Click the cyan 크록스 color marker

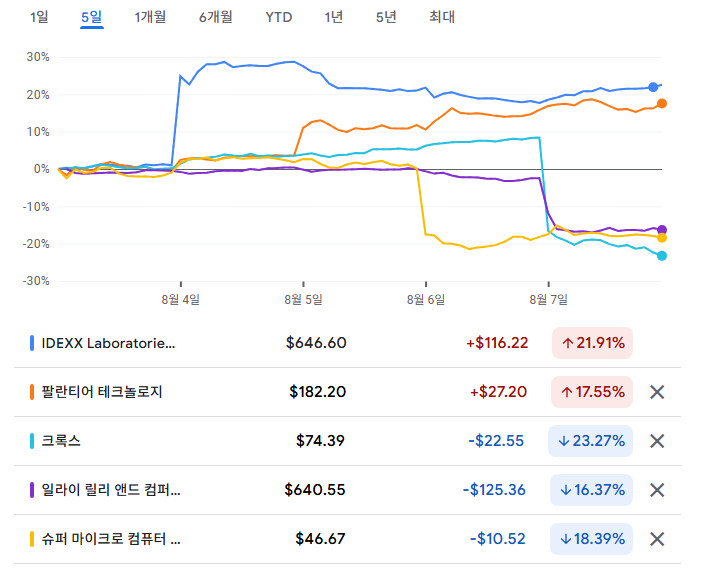[32, 441]
